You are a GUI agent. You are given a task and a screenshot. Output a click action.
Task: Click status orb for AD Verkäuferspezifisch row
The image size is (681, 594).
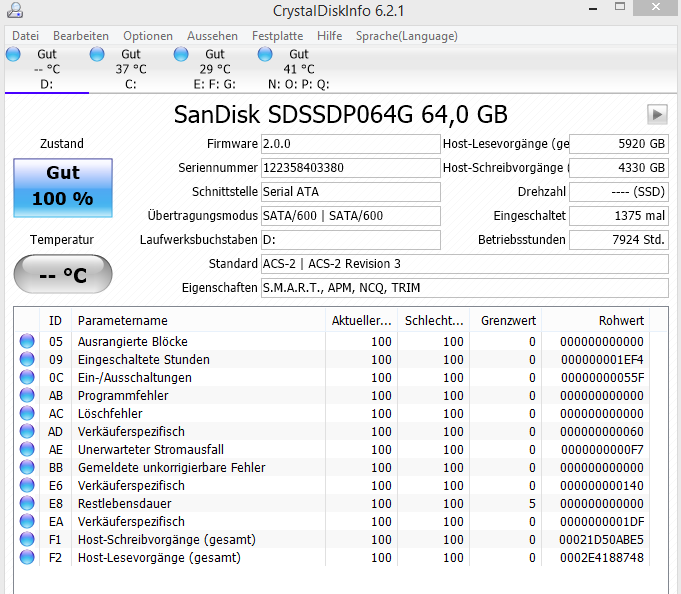tap(27, 432)
